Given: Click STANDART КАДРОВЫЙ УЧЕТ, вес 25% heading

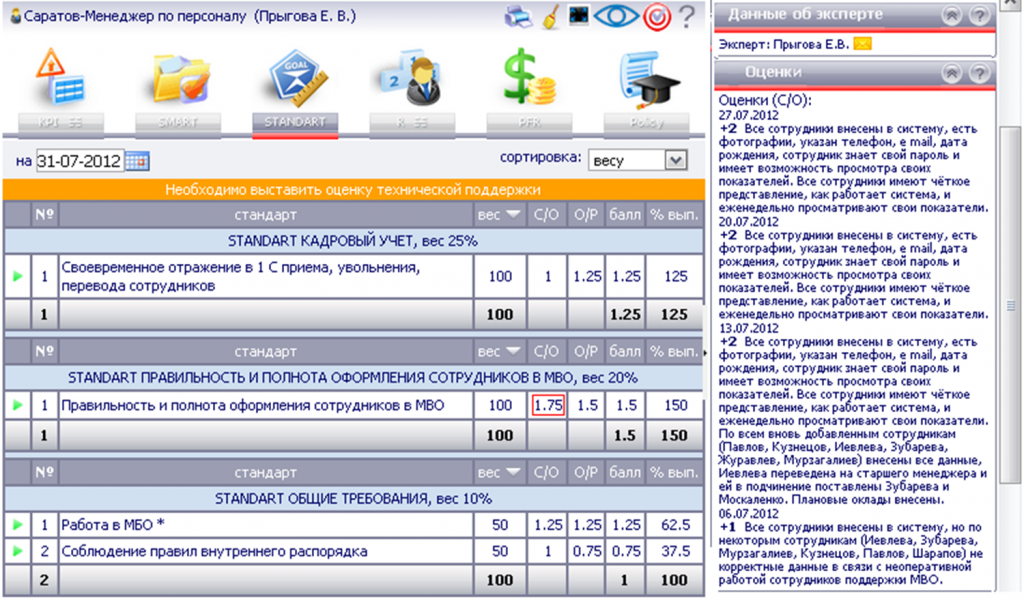Looking at the screenshot, I should coord(353,241).
